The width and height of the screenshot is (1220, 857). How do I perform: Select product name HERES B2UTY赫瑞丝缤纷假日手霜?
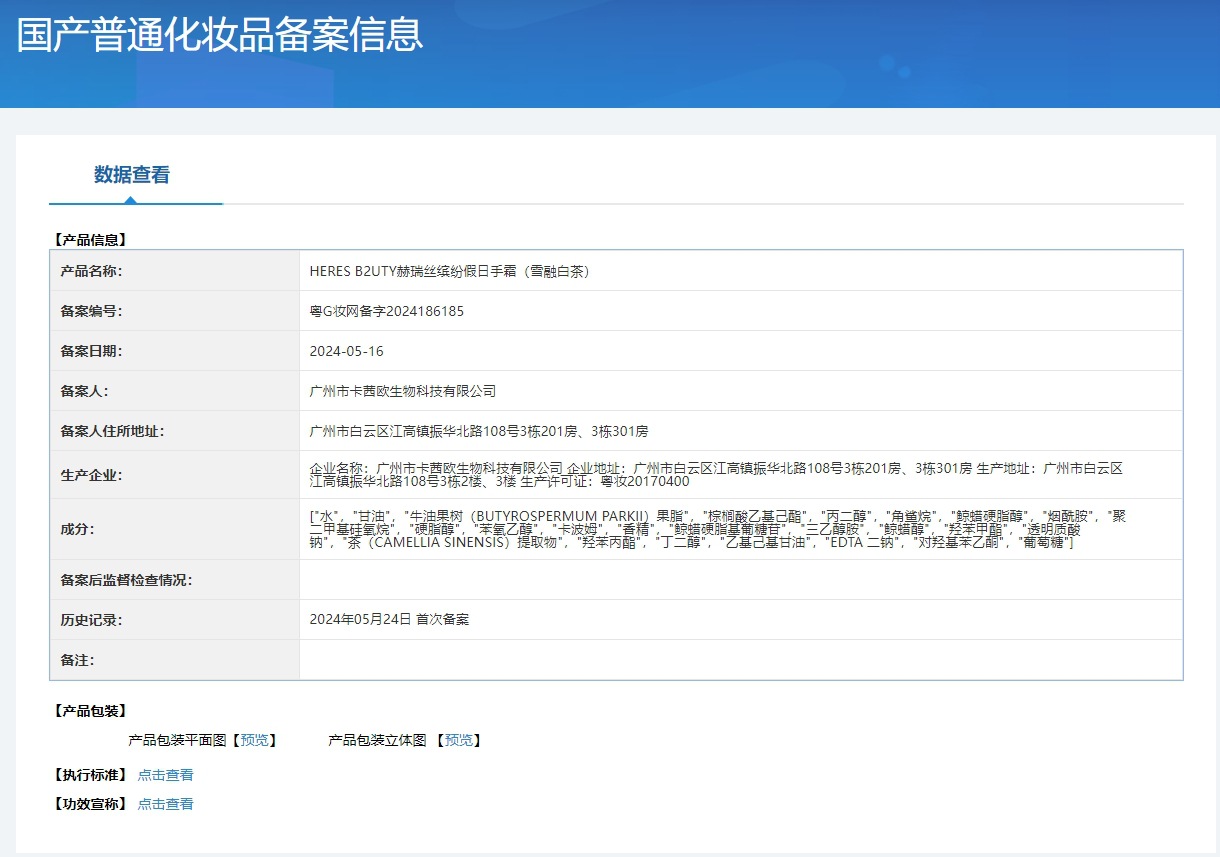(x=450, y=271)
